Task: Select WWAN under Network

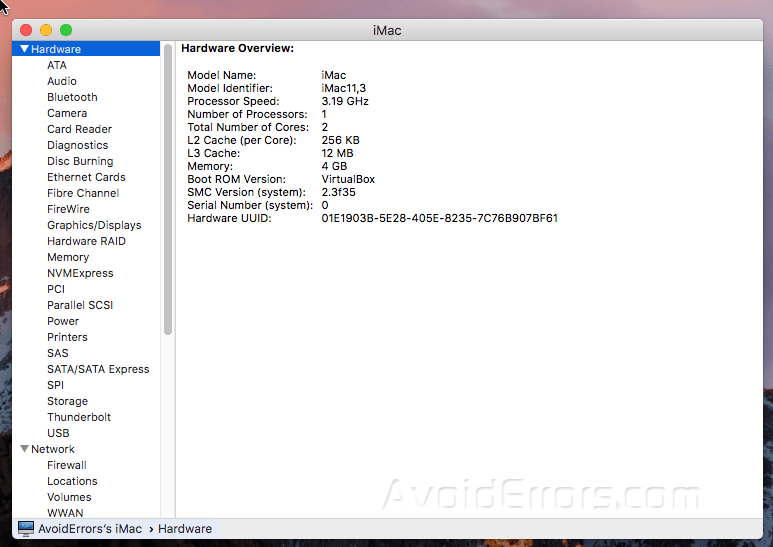Action: coord(65,513)
